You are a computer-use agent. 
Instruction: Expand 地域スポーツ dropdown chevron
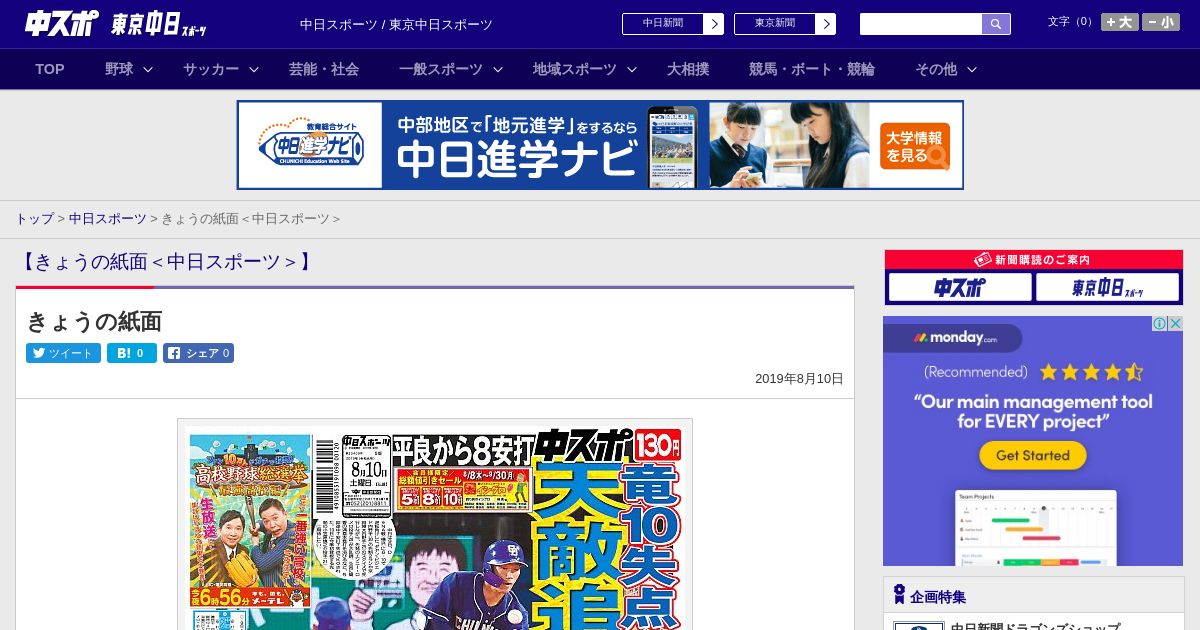(x=632, y=69)
